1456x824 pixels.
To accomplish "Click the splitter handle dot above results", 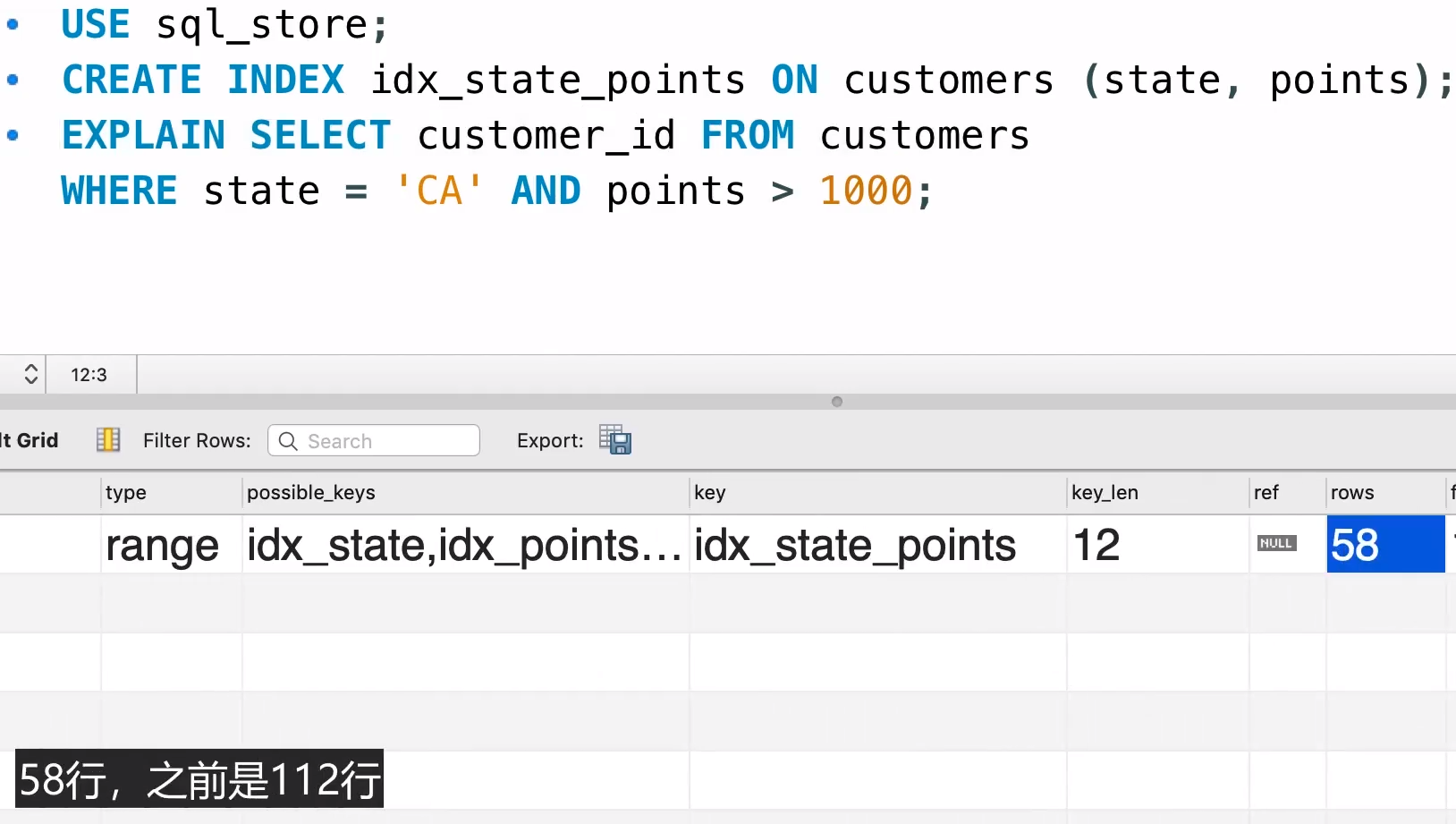I will pos(837,402).
